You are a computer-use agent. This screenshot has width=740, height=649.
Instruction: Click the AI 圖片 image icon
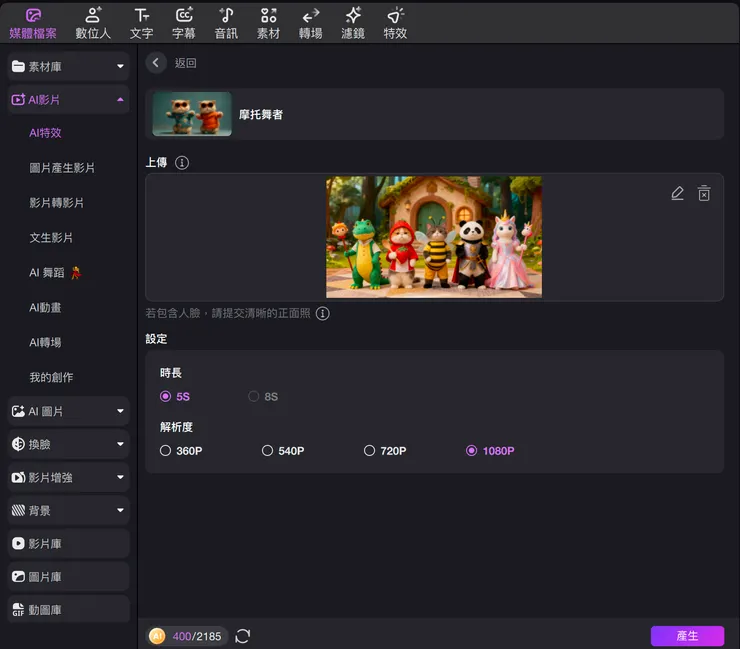(18, 412)
